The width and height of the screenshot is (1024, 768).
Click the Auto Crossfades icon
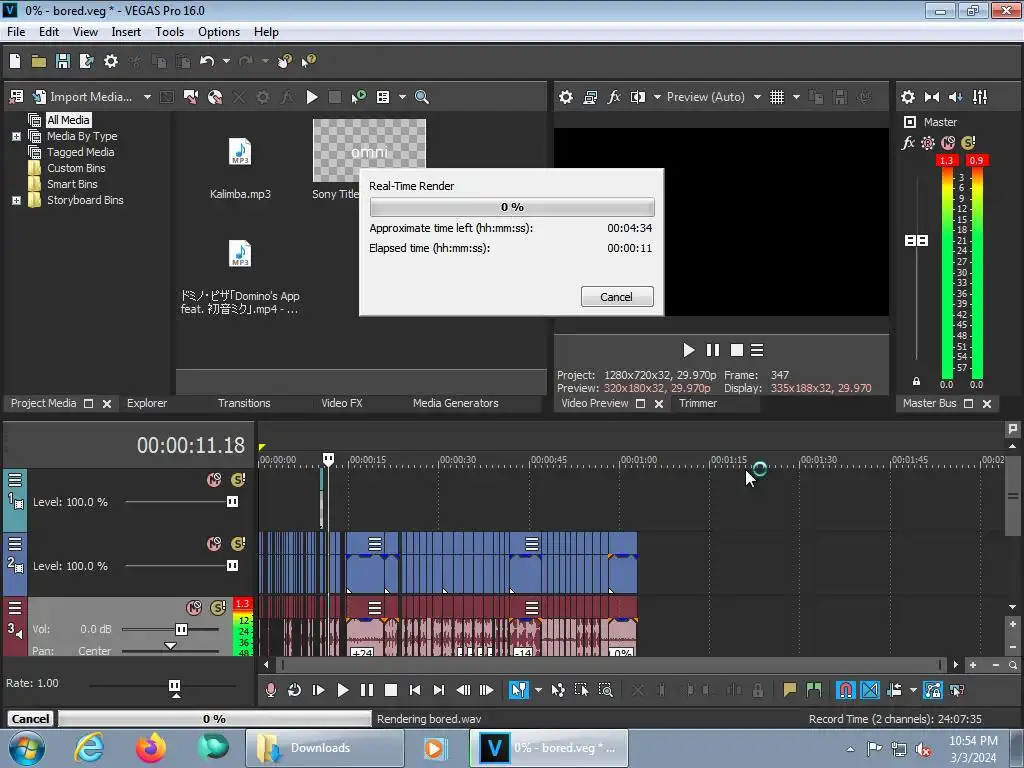point(870,690)
